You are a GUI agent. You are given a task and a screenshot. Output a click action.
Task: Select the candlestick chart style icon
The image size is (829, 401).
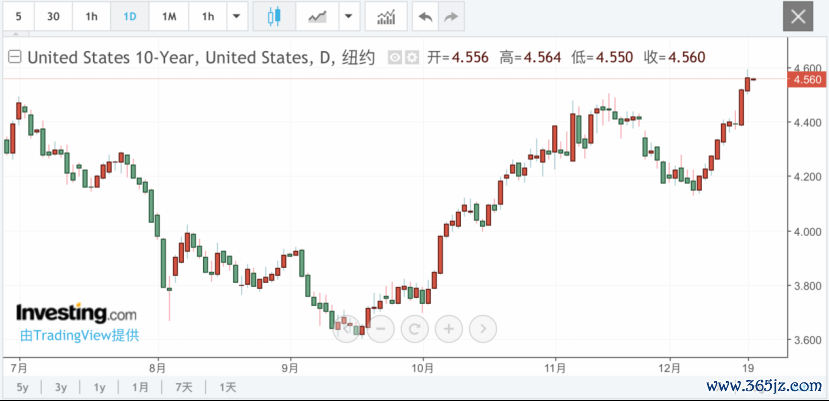tap(274, 17)
